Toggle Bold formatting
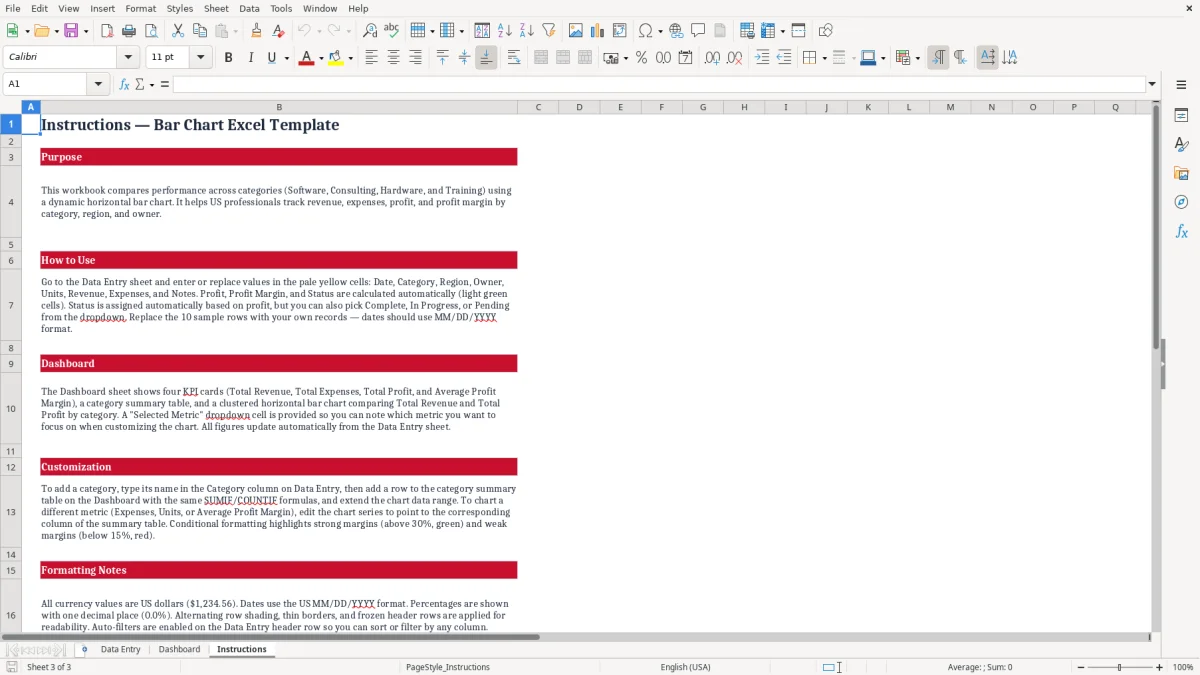1200x675 pixels. pyautogui.click(x=229, y=58)
